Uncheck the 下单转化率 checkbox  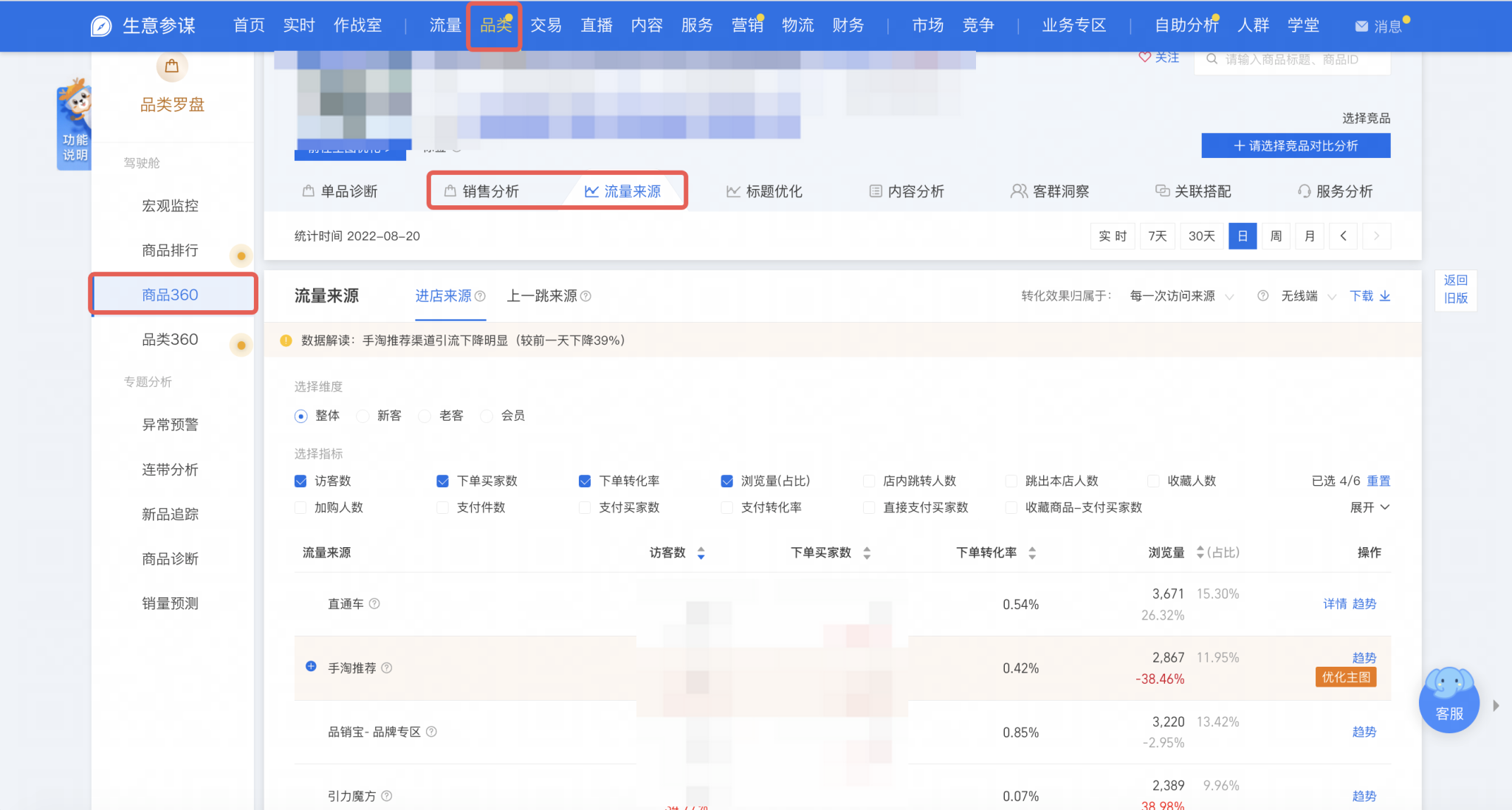click(585, 481)
